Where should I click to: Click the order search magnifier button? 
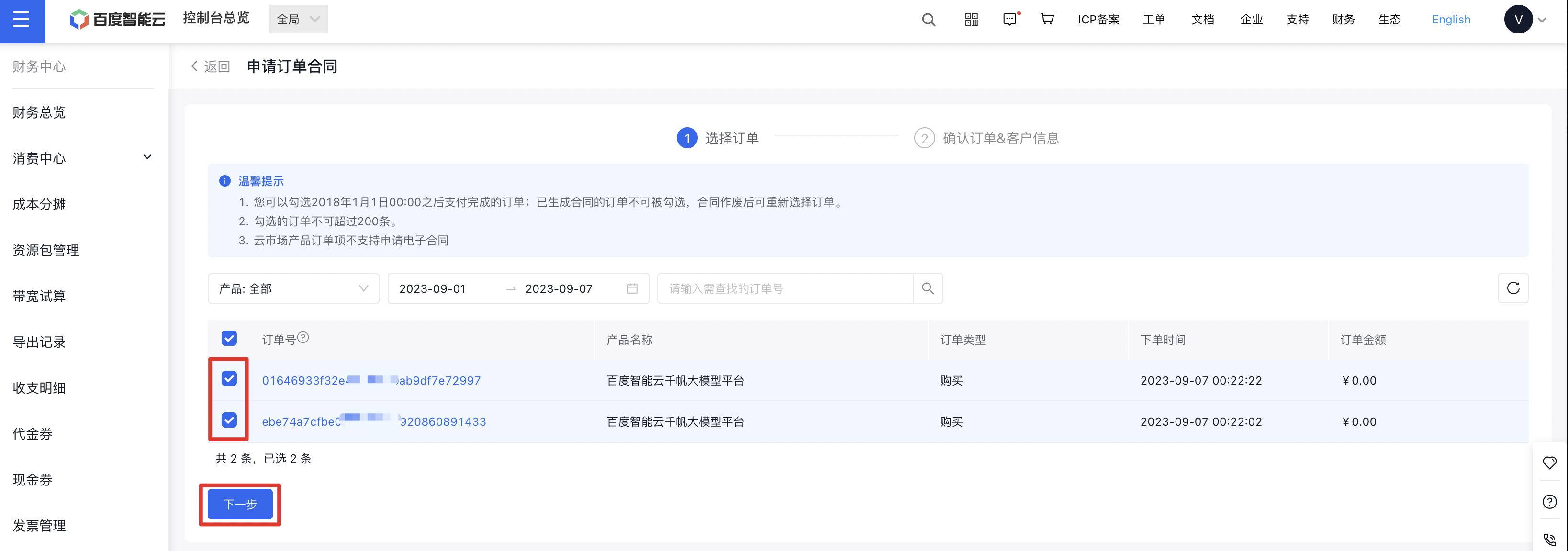click(x=928, y=288)
